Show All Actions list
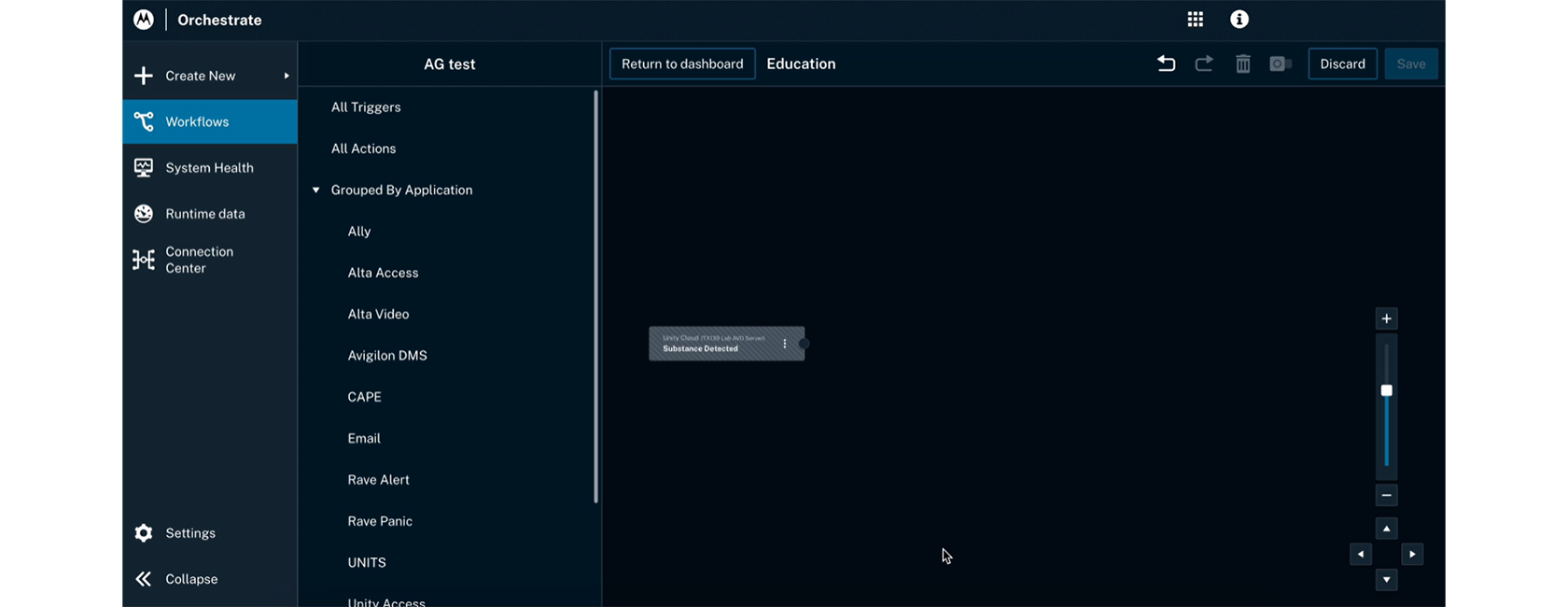1568x607 pixels. tap(363, 148)
